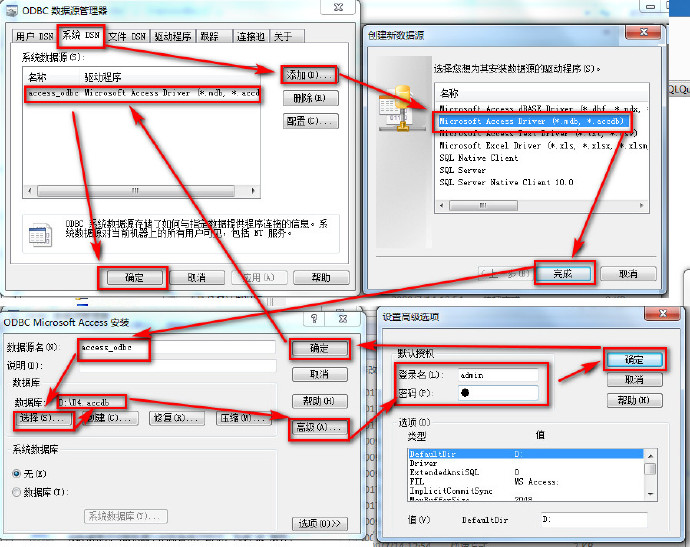
Task: Click 完成 in 创建新数据源 dialog
Action: tap(563, 274)
